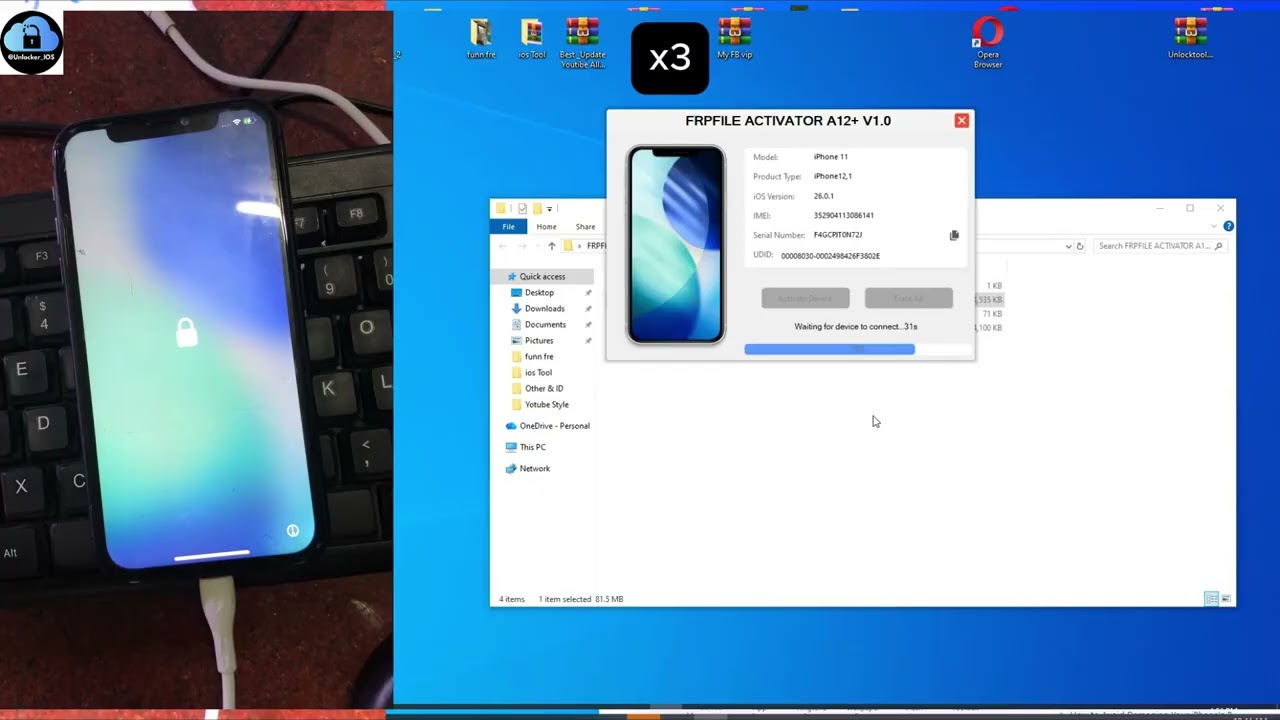Open the File menu in File Explorer
1280x720 pixels.
(508, 227)
